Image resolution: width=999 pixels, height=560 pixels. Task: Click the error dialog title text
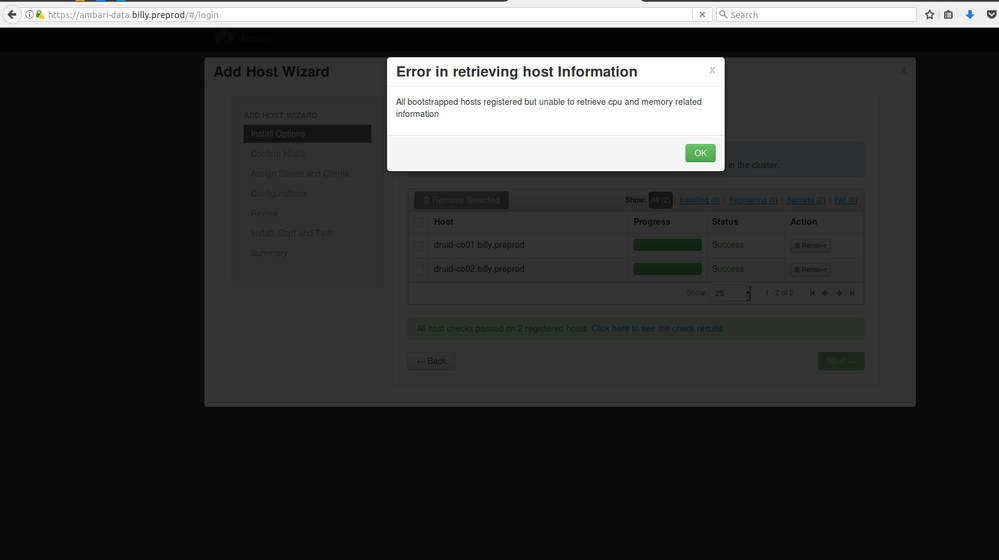[517, 71]
